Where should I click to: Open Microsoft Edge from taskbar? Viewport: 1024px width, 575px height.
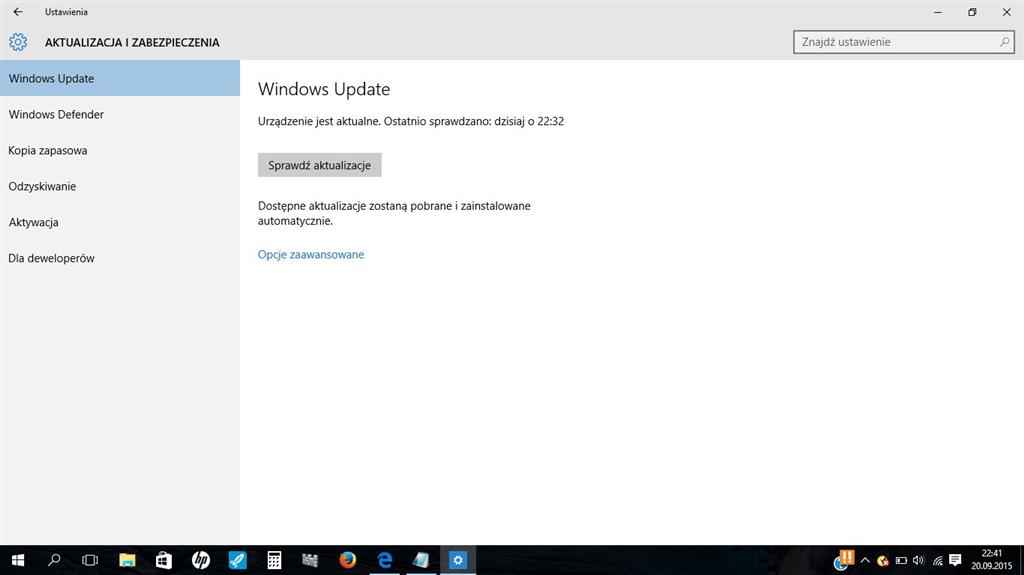(385, 560)
